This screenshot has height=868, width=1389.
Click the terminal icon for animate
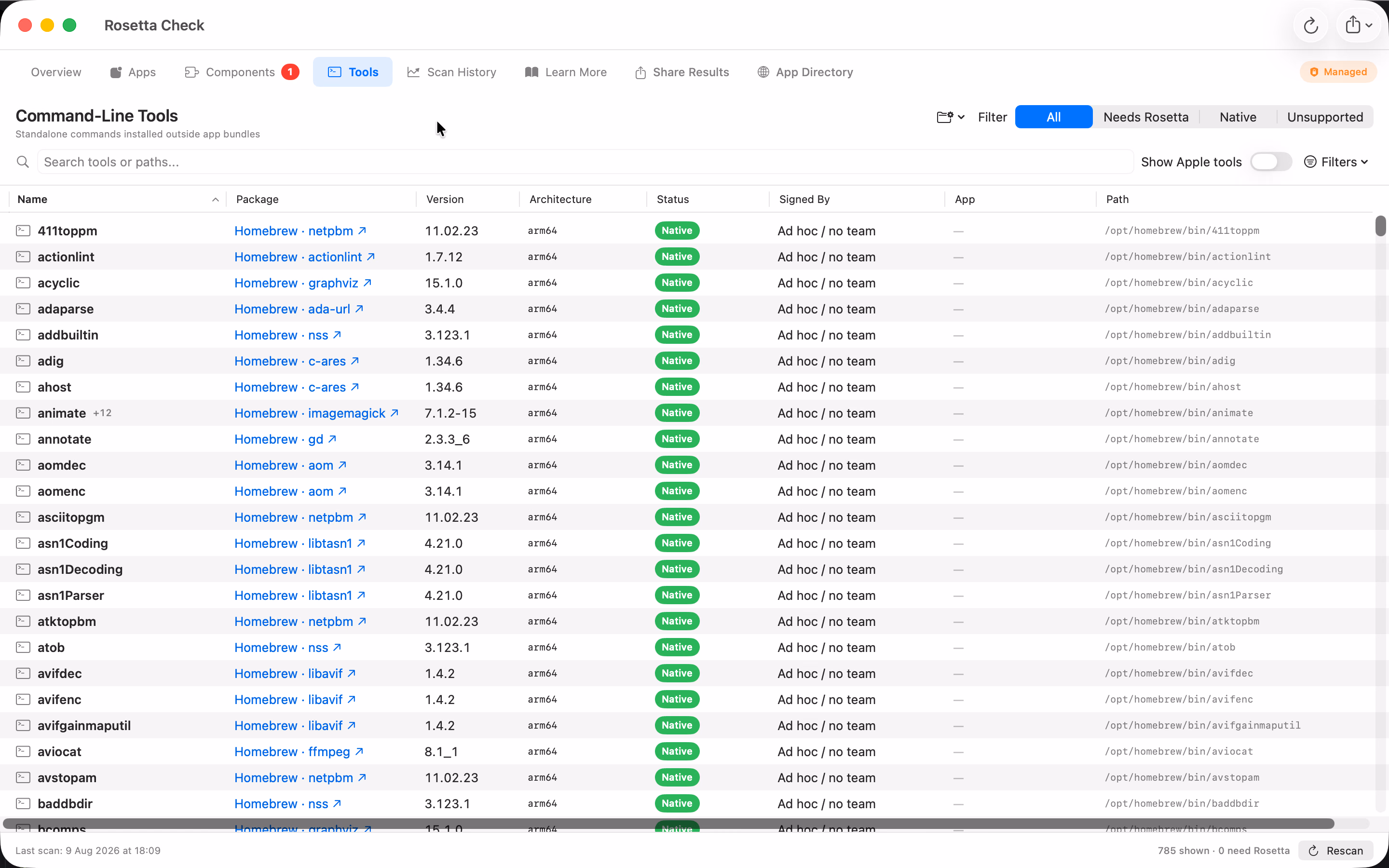pyautogui.click(x=23, y=413)
